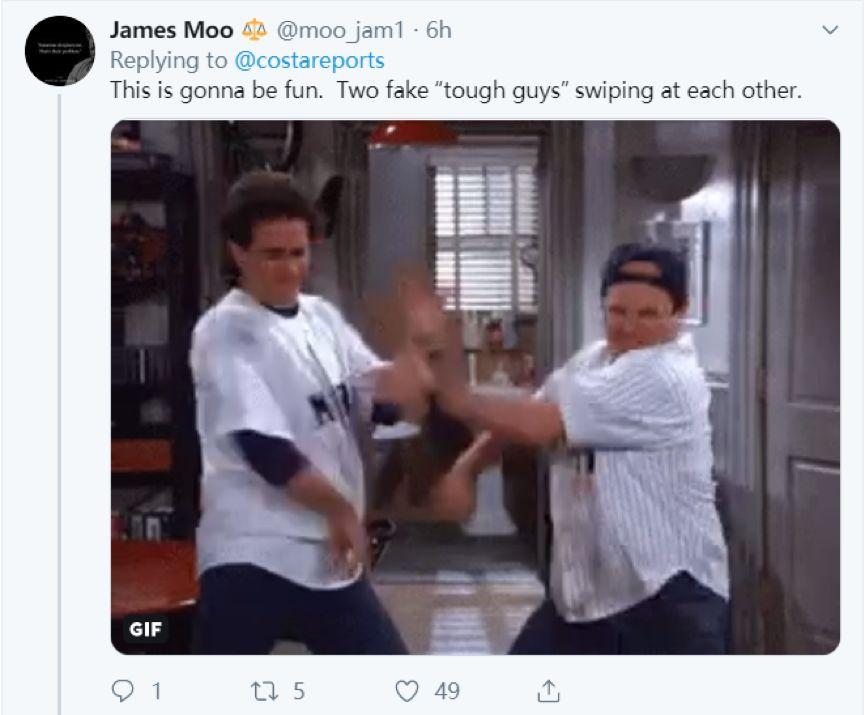Open the @costareports mention link
Viewport: 865px width, 715px height.
click(x=309, y=60)
